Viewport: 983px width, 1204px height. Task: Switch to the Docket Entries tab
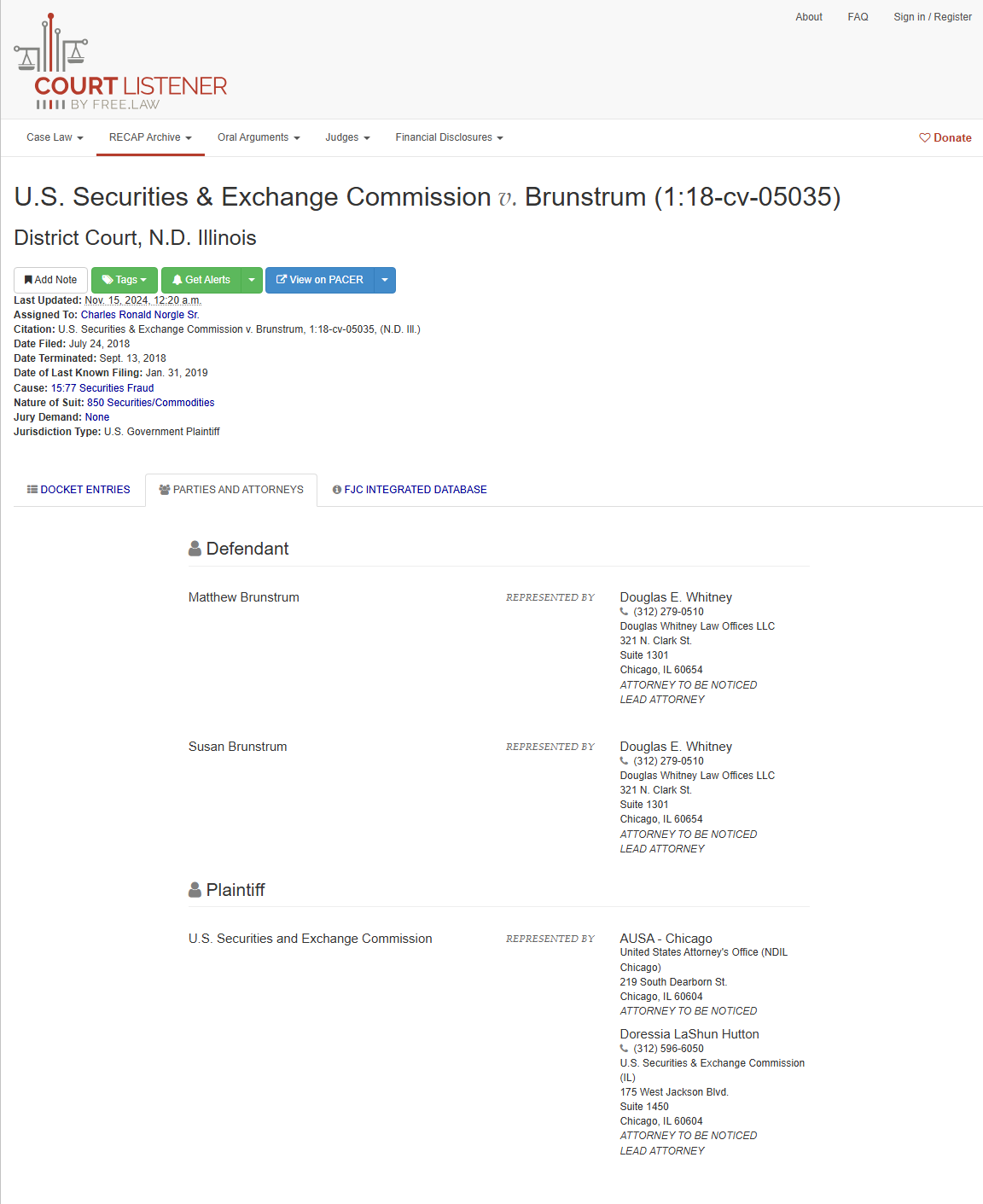click(79, 490)
